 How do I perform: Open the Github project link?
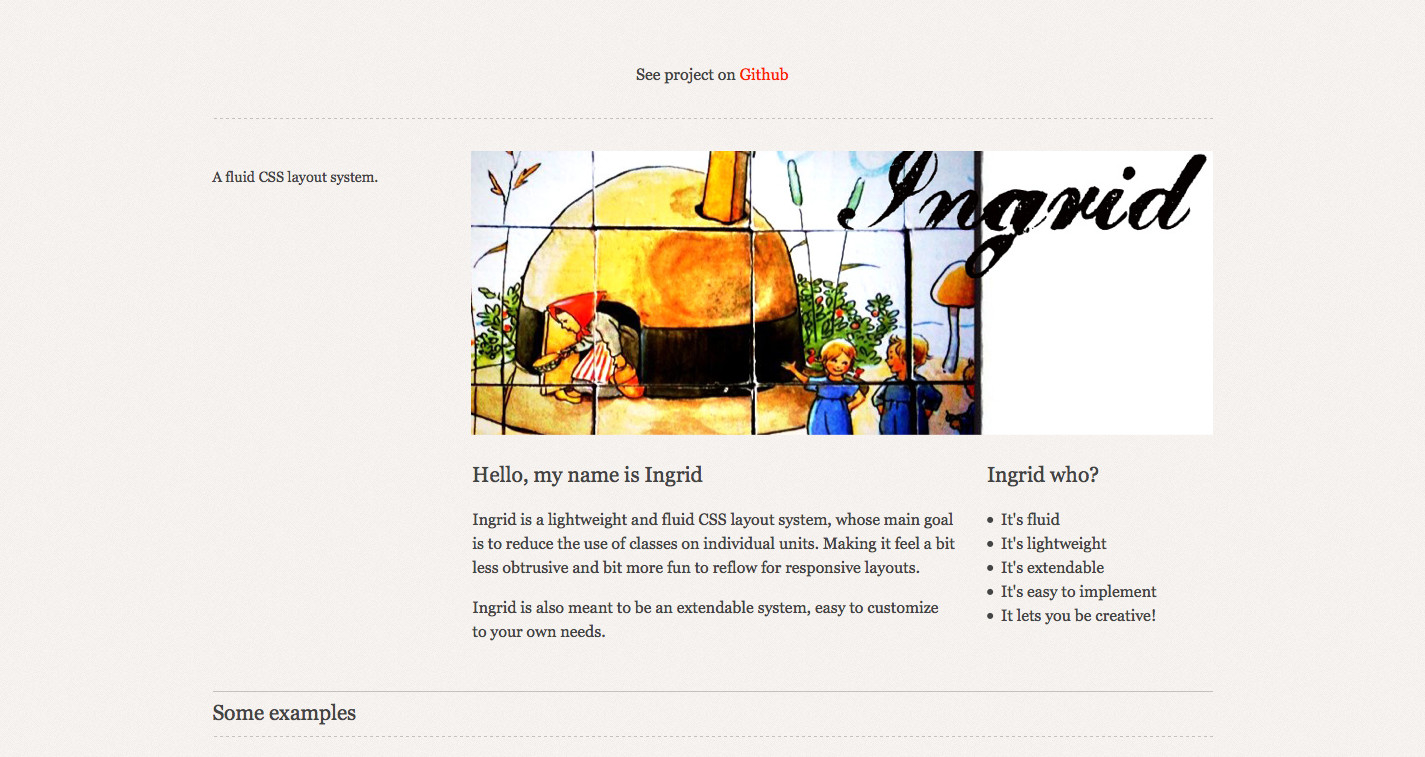763,75
